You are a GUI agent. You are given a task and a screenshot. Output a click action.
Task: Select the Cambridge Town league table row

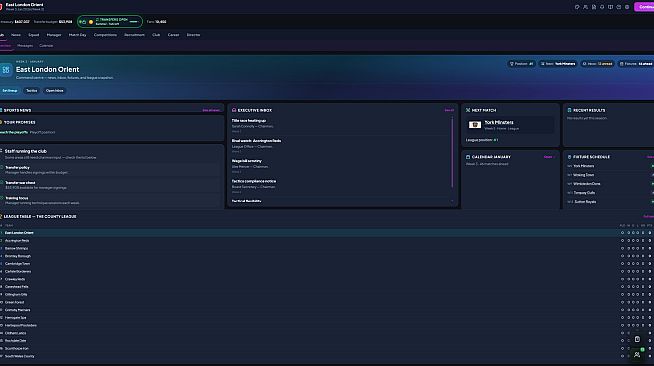pyautogui.click(x=327, y=264)
